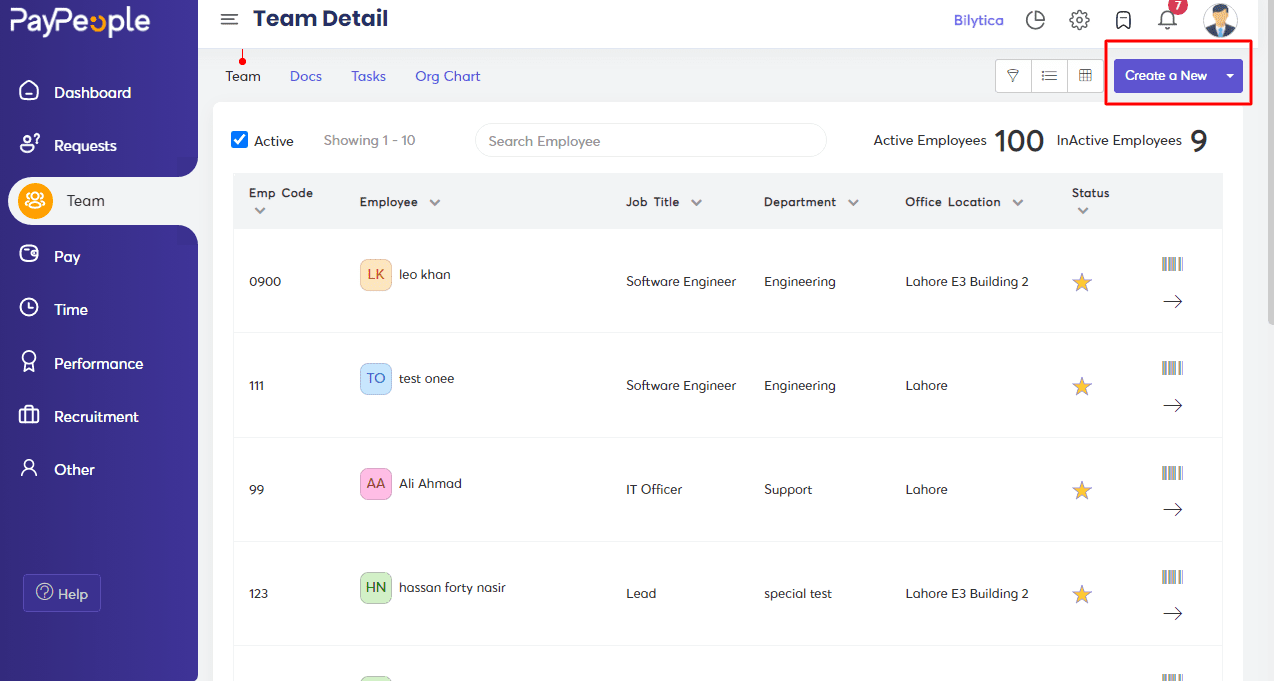Image resolution: width=1274 pixels, height=681 pixels.
Task: Toggle the hamburger menu icon
Action: (230, 19)
